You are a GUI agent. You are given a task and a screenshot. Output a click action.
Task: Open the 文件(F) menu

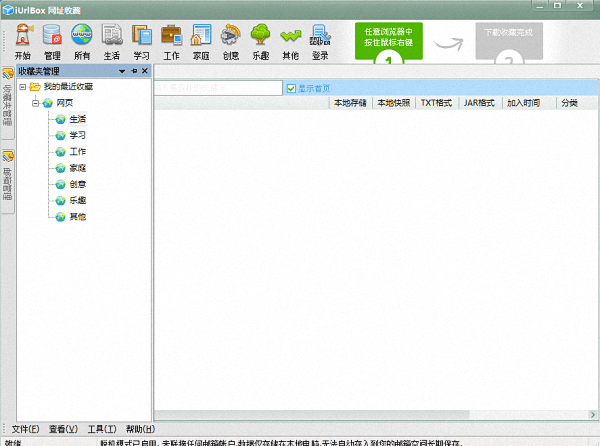25,429
